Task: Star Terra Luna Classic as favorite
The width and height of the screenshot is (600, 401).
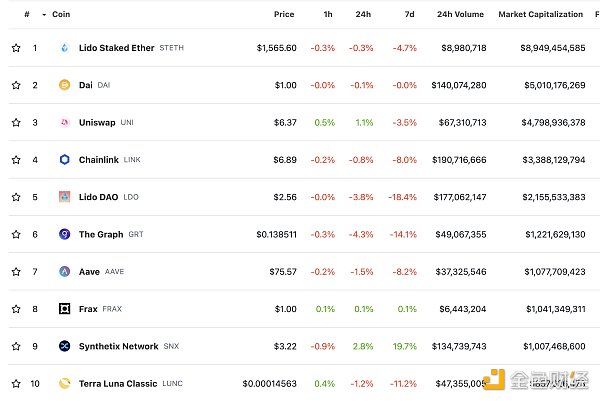Action: pyautogui.click(x=16, y=383)
